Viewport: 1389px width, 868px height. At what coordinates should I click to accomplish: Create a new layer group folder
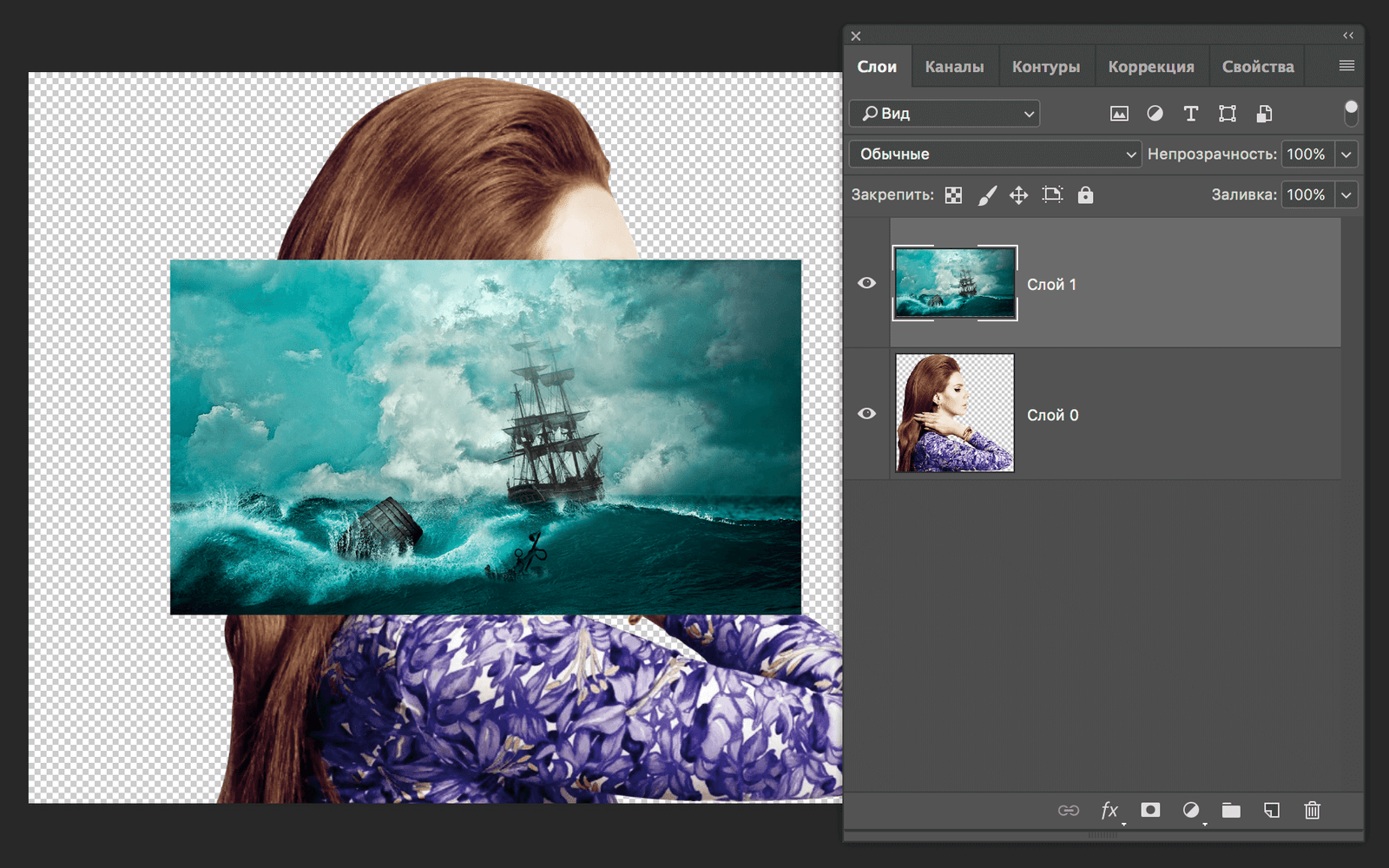pos(1231,810)
